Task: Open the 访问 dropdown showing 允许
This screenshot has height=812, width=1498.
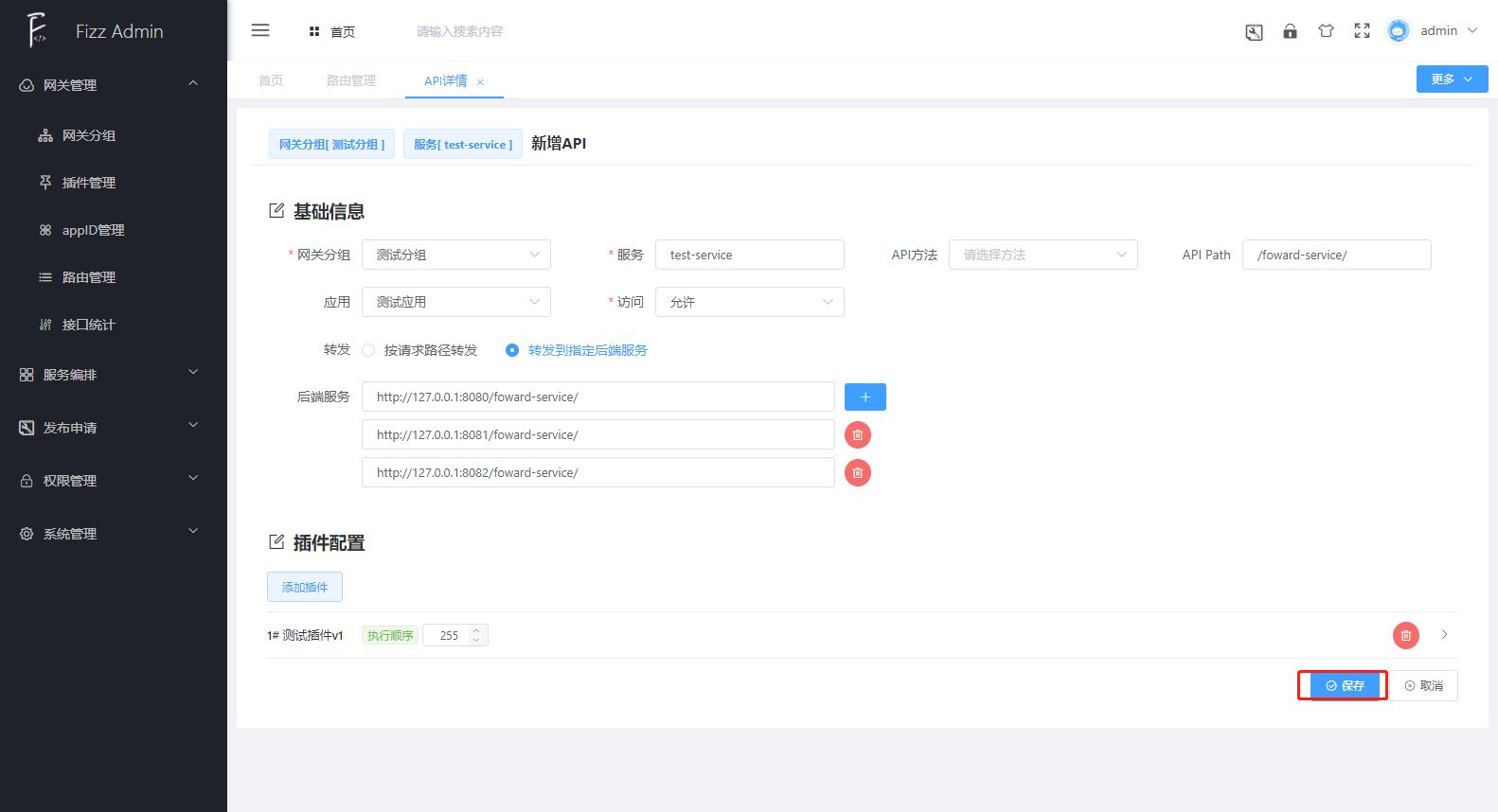Action: pos(750,302)
